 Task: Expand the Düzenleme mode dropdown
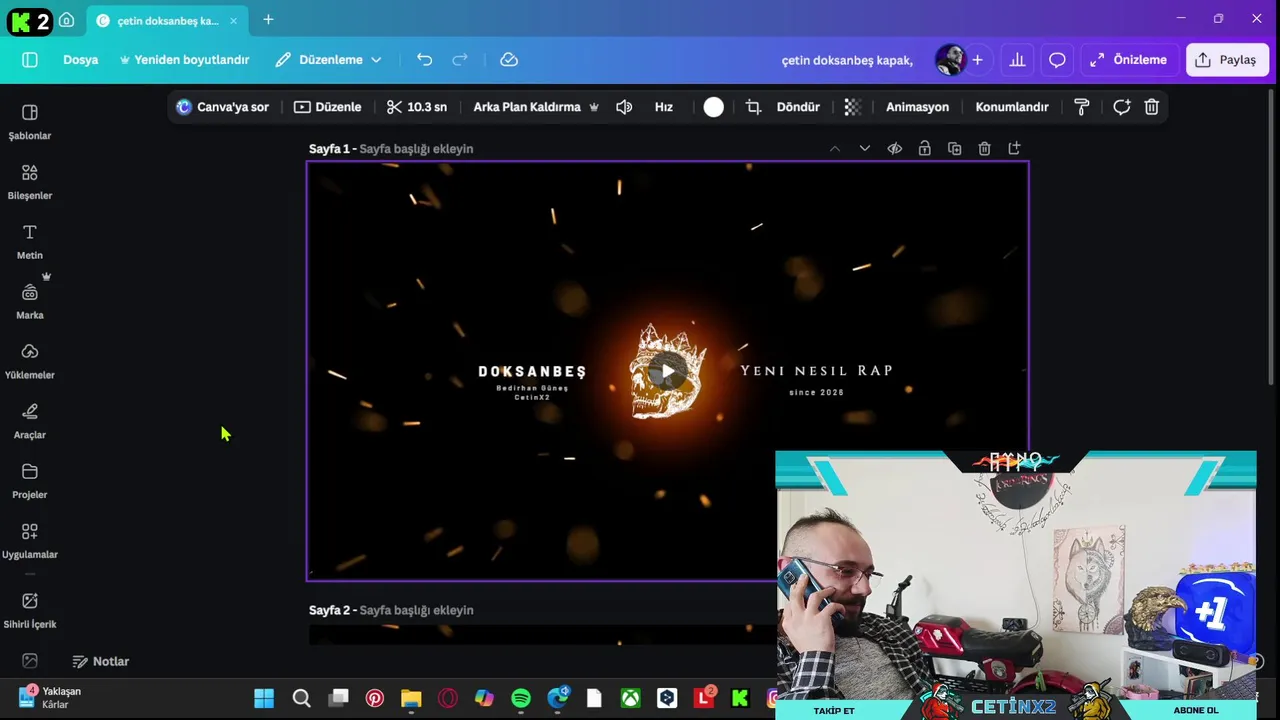328,60
